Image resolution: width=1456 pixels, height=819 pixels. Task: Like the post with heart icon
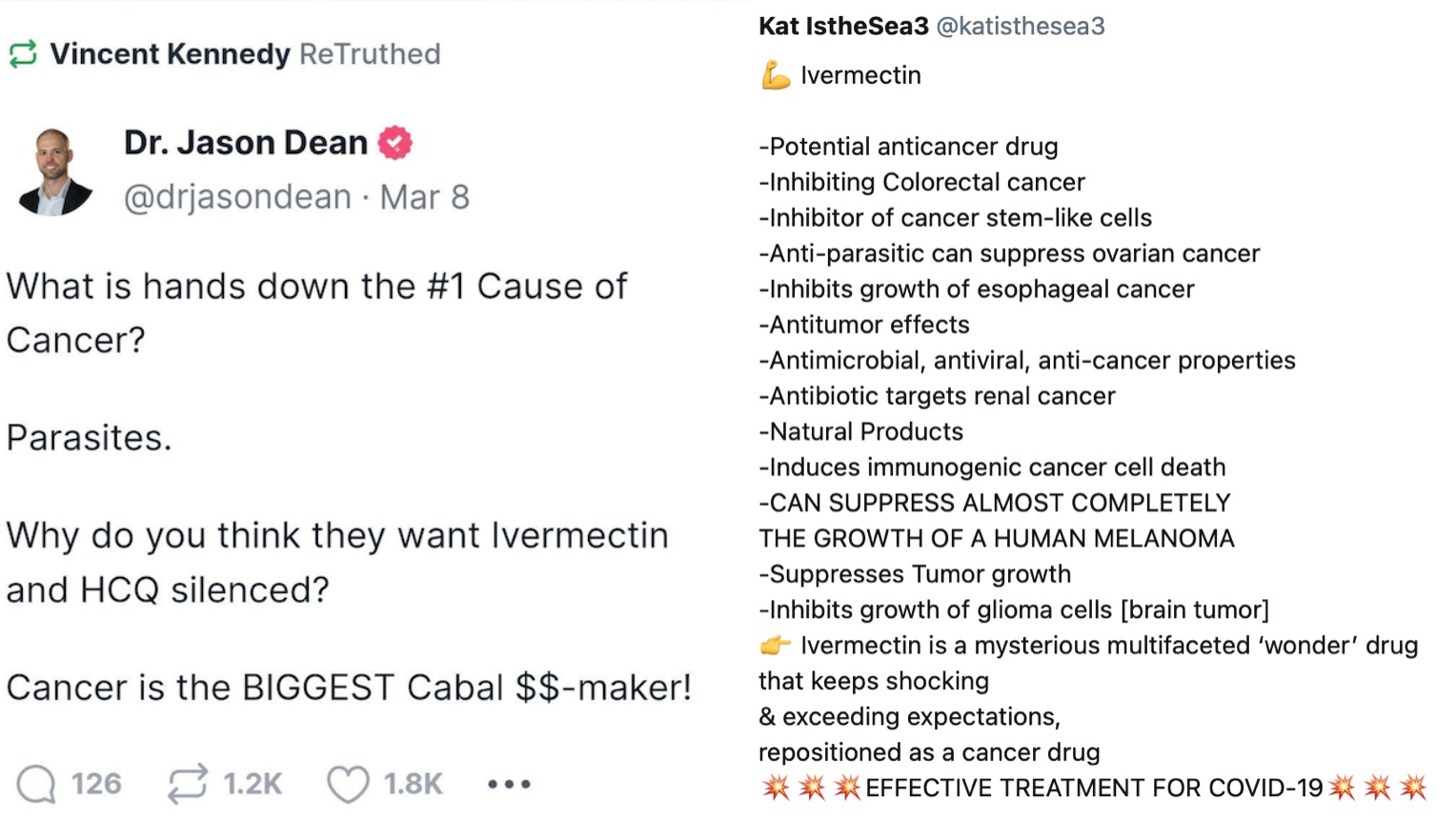(348, 784)
